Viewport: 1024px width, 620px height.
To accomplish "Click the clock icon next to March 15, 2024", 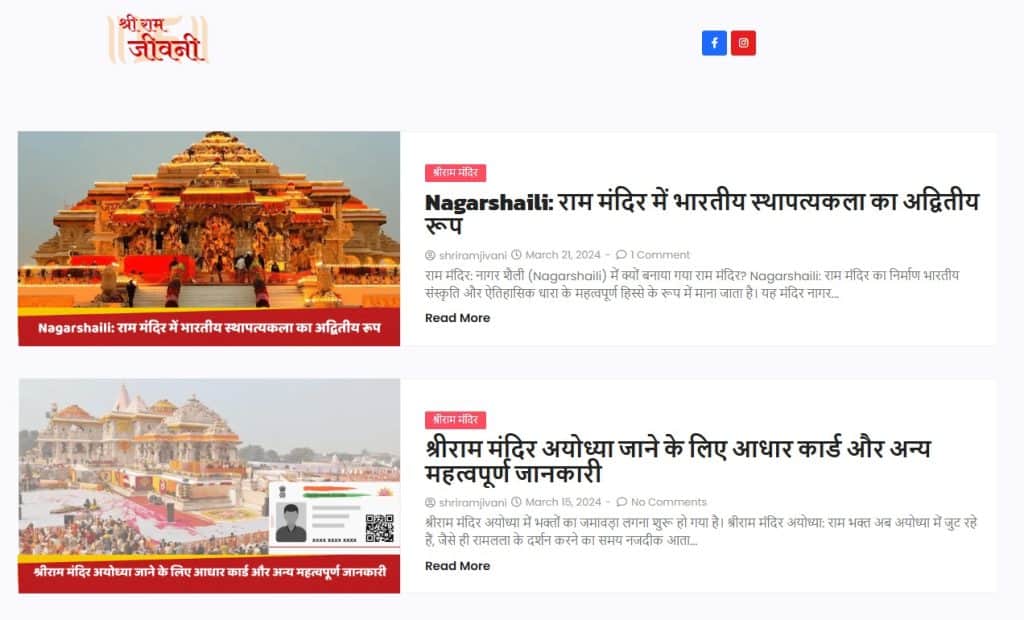I will click(x=516, y=502).
